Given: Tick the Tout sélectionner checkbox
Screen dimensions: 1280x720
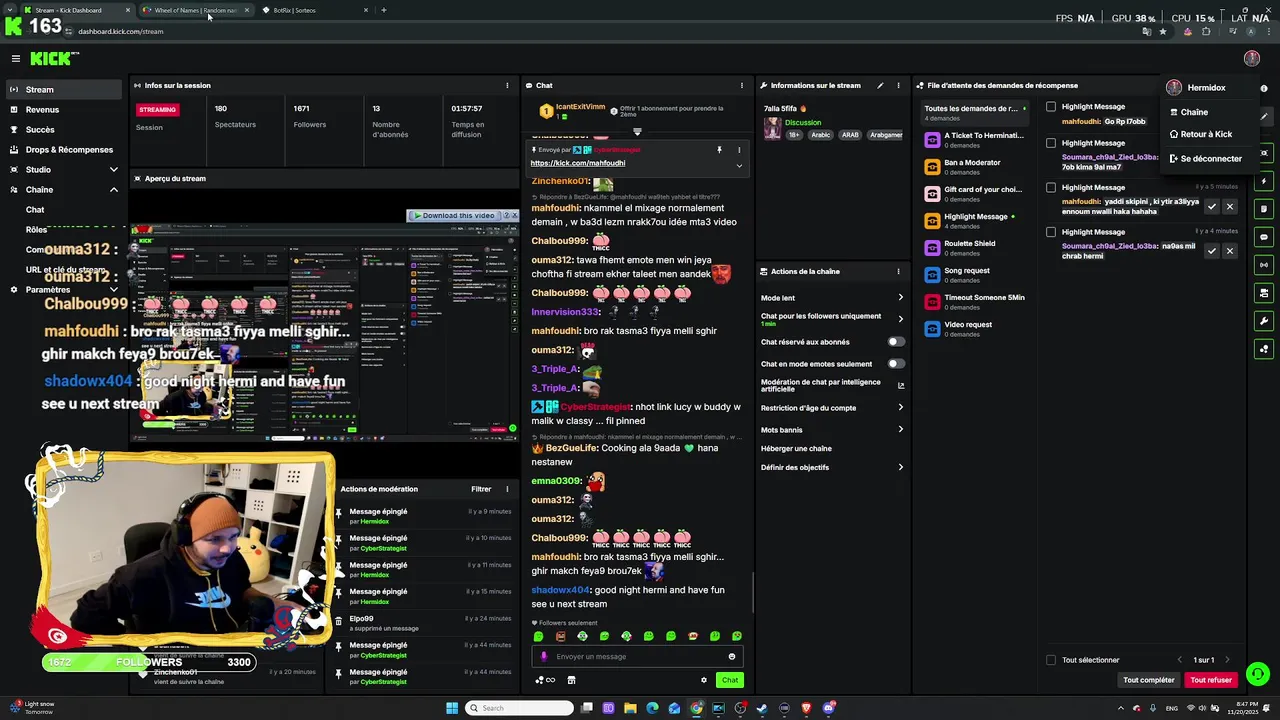Looking at the screenshot, I should click(x=1051, y=660).
